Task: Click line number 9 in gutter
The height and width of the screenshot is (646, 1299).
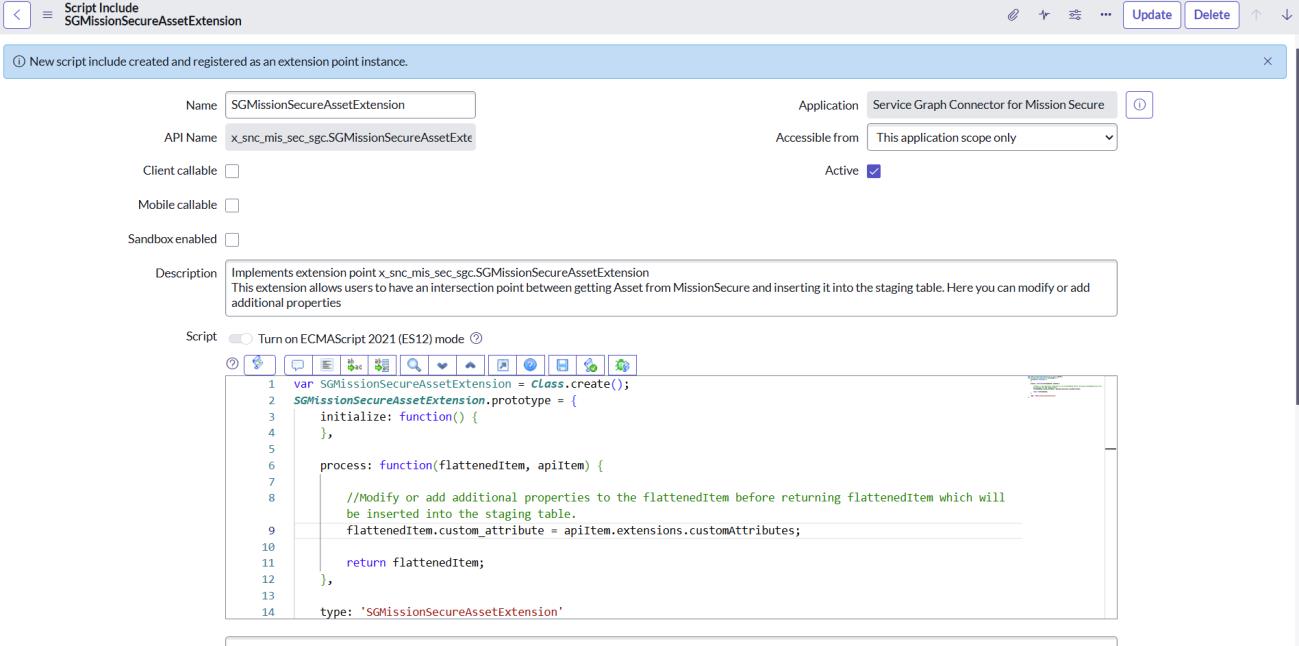Action: (x=271, y=530)
